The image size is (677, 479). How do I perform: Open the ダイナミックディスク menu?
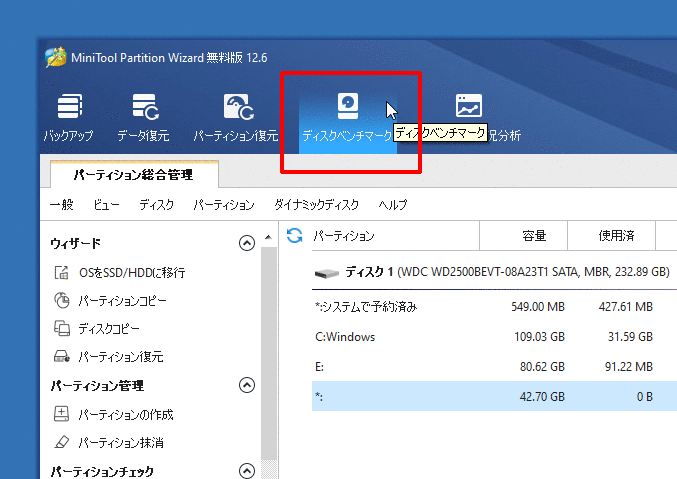coord(316,204)
